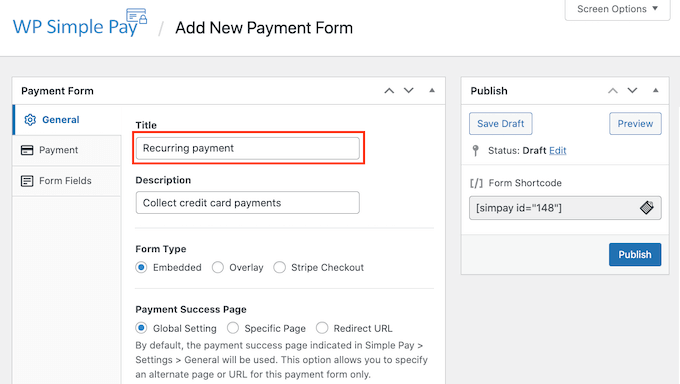Image resolution: width=680 pixels, height=384 pixels.
Task: Collapse the Payment Form panel
Action: (432, 91)
